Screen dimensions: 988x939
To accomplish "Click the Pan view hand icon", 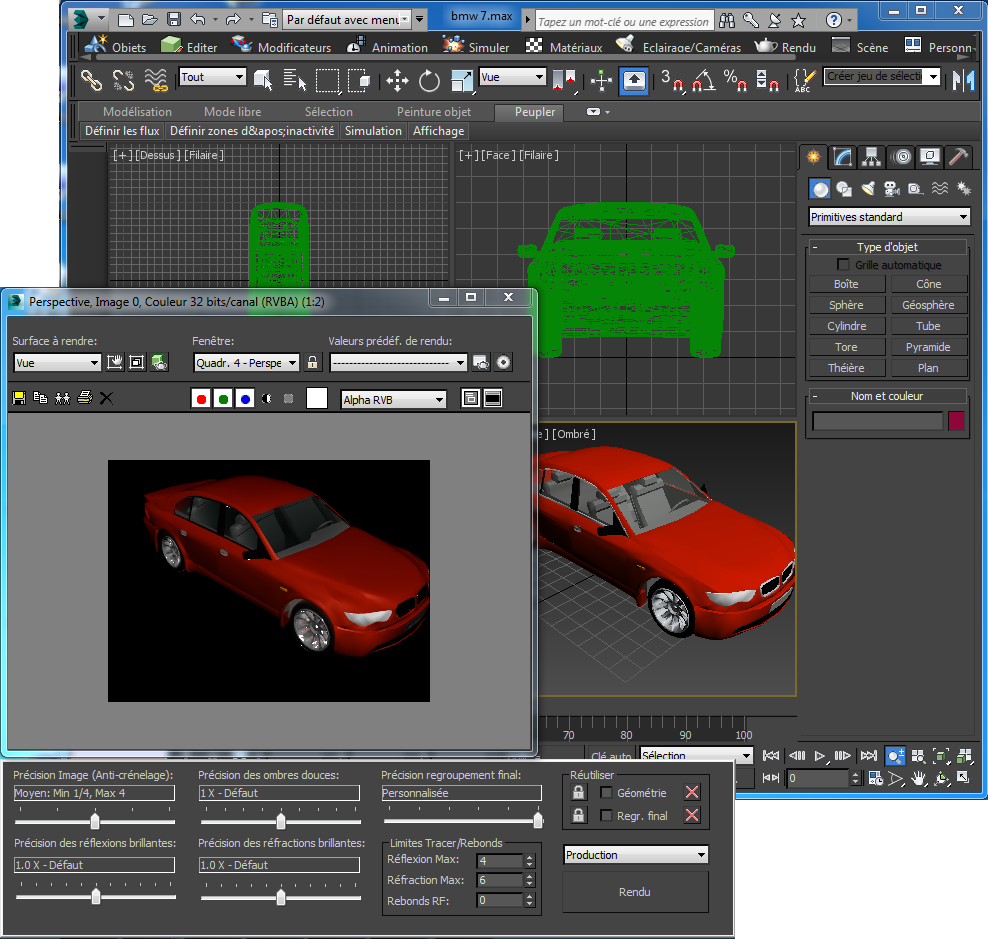I will [x=918, y=777].
